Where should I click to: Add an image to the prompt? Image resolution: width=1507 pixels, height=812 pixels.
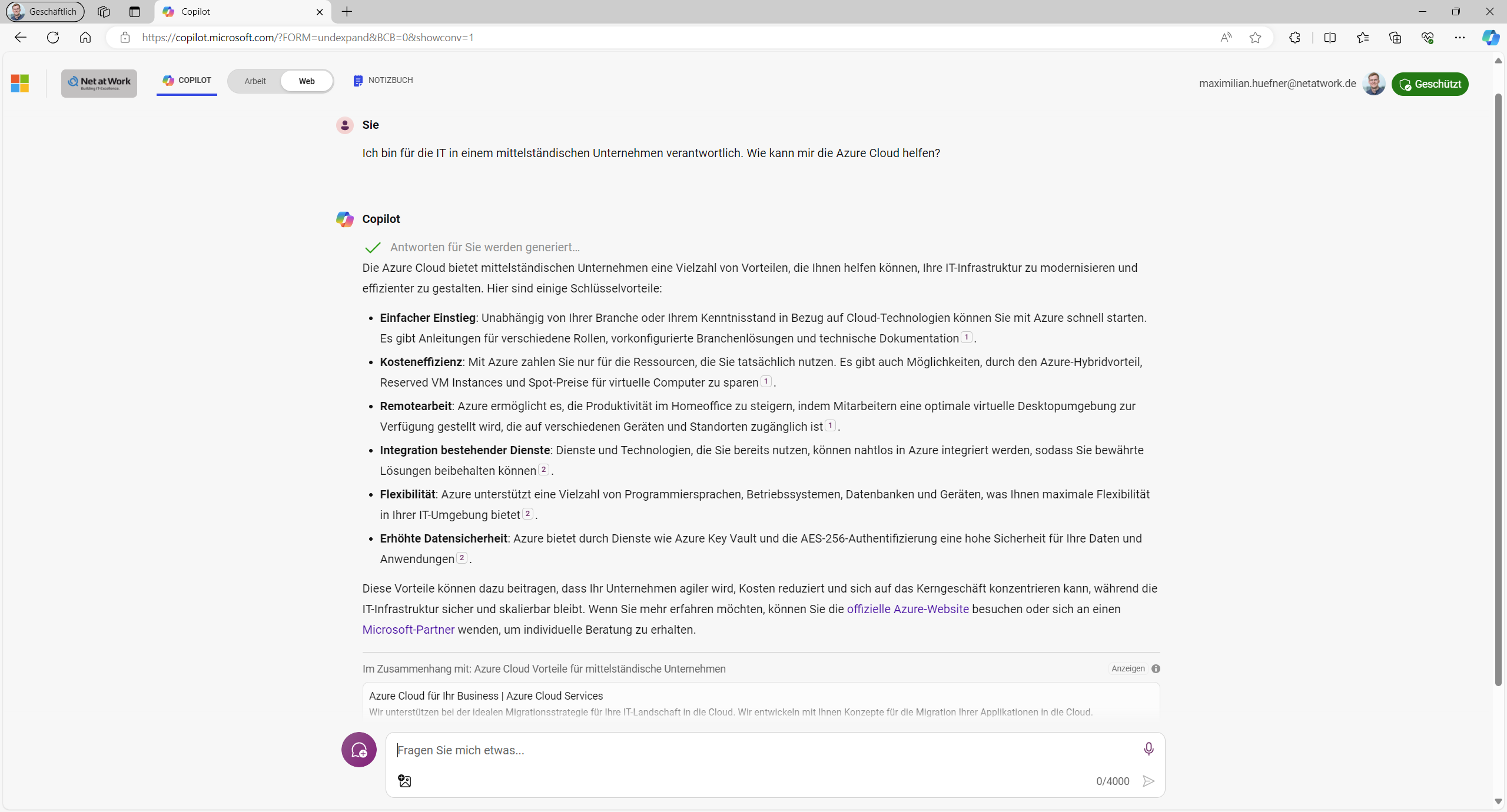click(404, 781)
